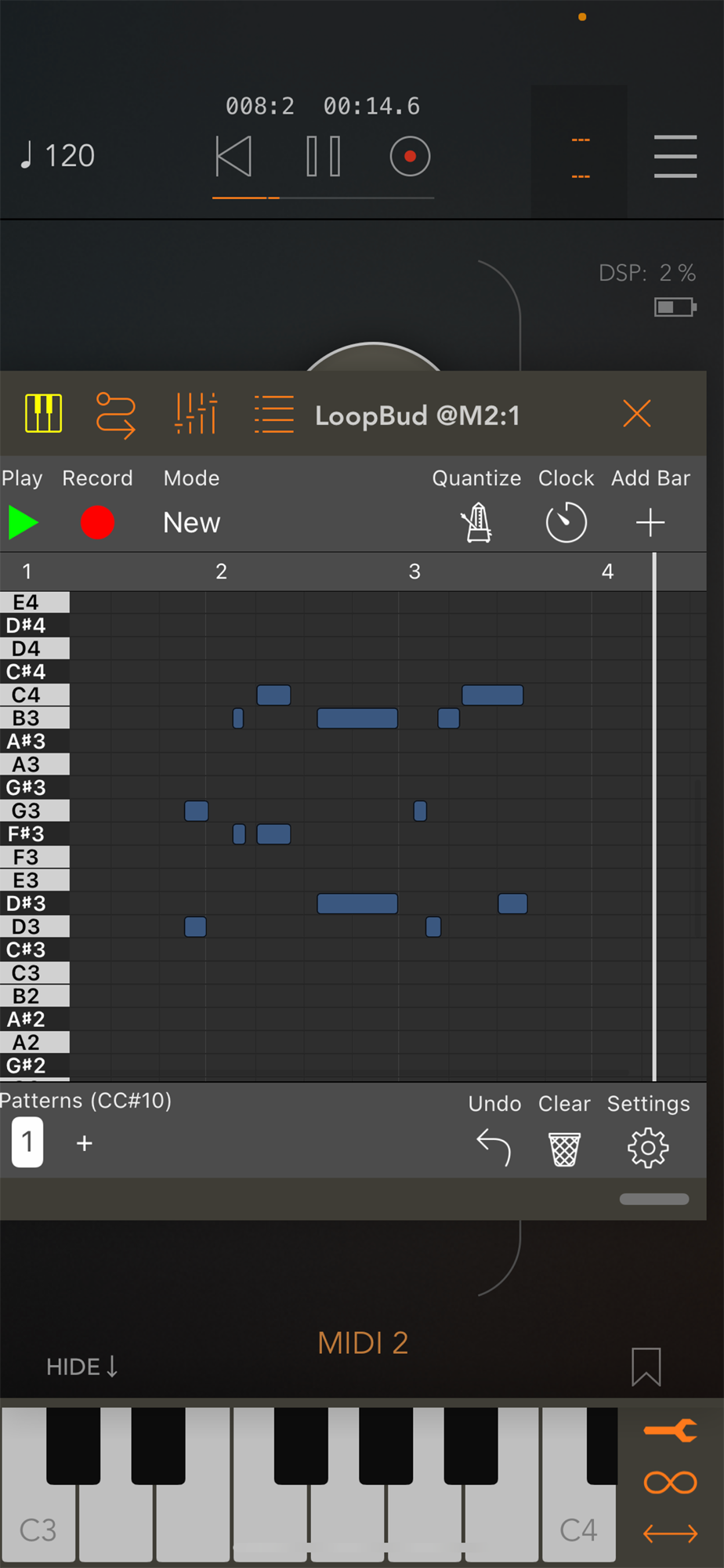The width and height of the screenshot is (724, 1568).
Task: Click the D#3 piano roll key label
Action: coord(34,903)
